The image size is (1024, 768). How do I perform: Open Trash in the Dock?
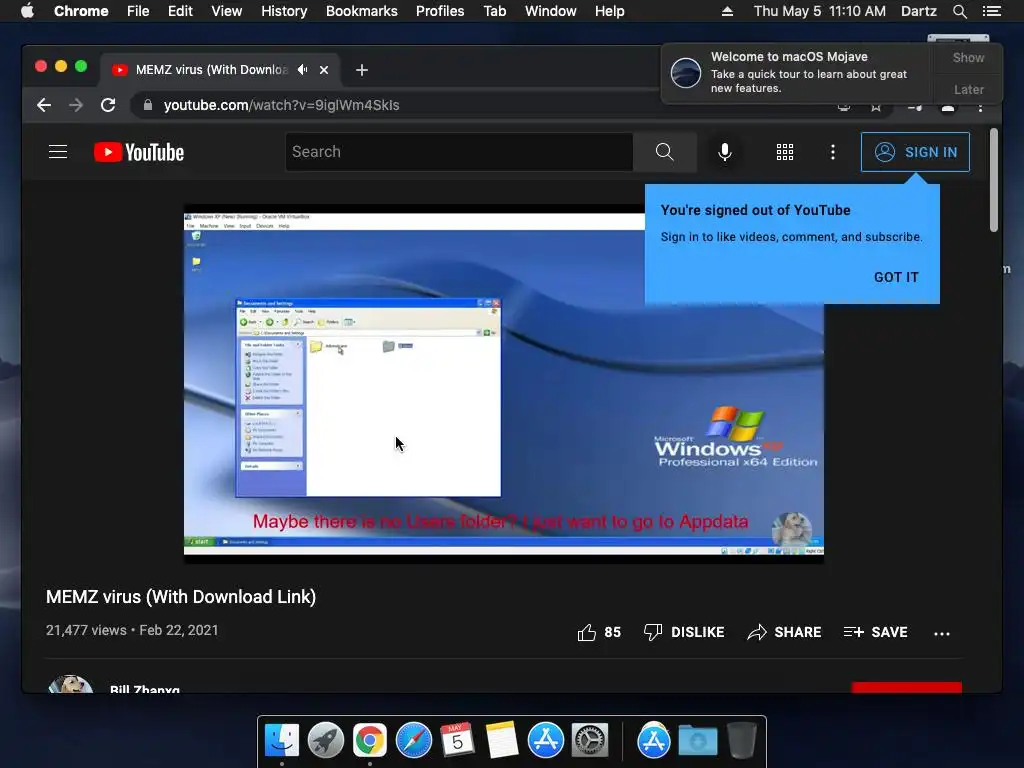pos(742,741)
